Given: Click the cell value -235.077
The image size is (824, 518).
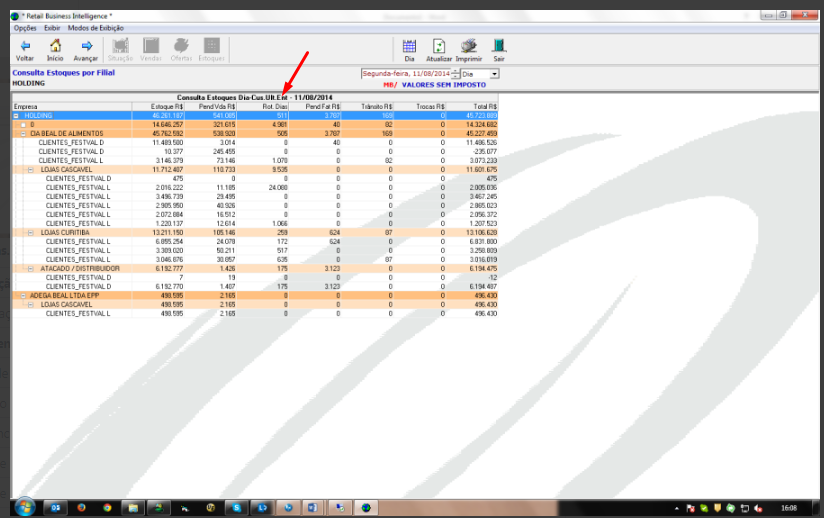Looking at the screenshot, I should click(x=484, y=151).
